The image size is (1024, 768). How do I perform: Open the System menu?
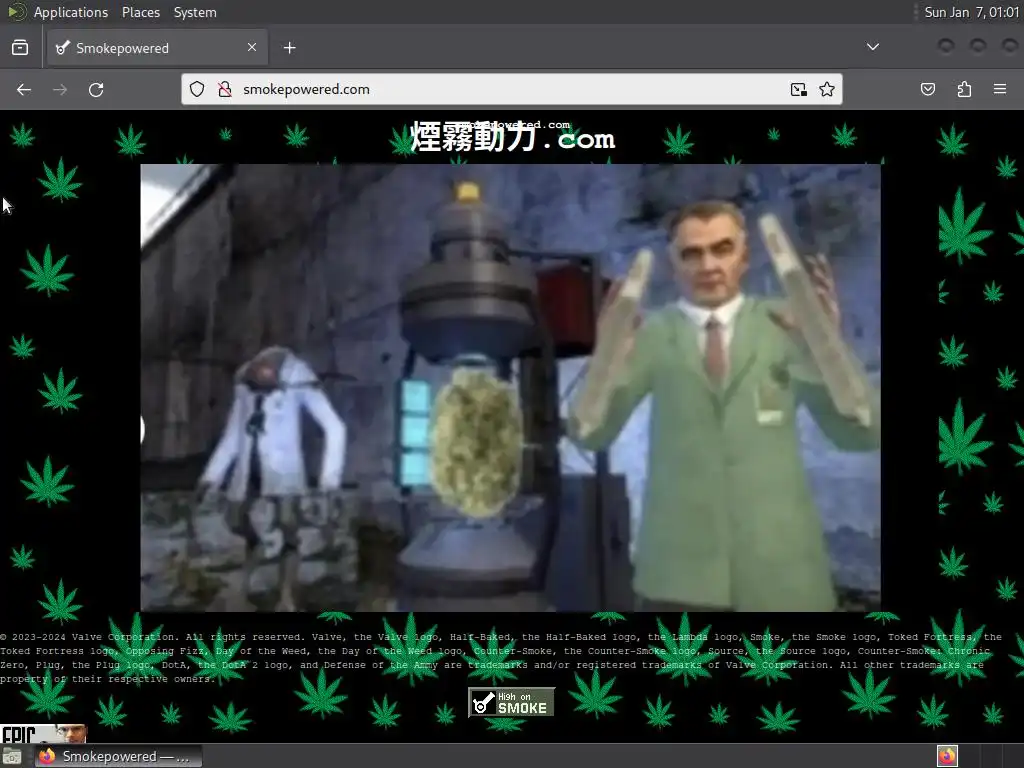195,12
